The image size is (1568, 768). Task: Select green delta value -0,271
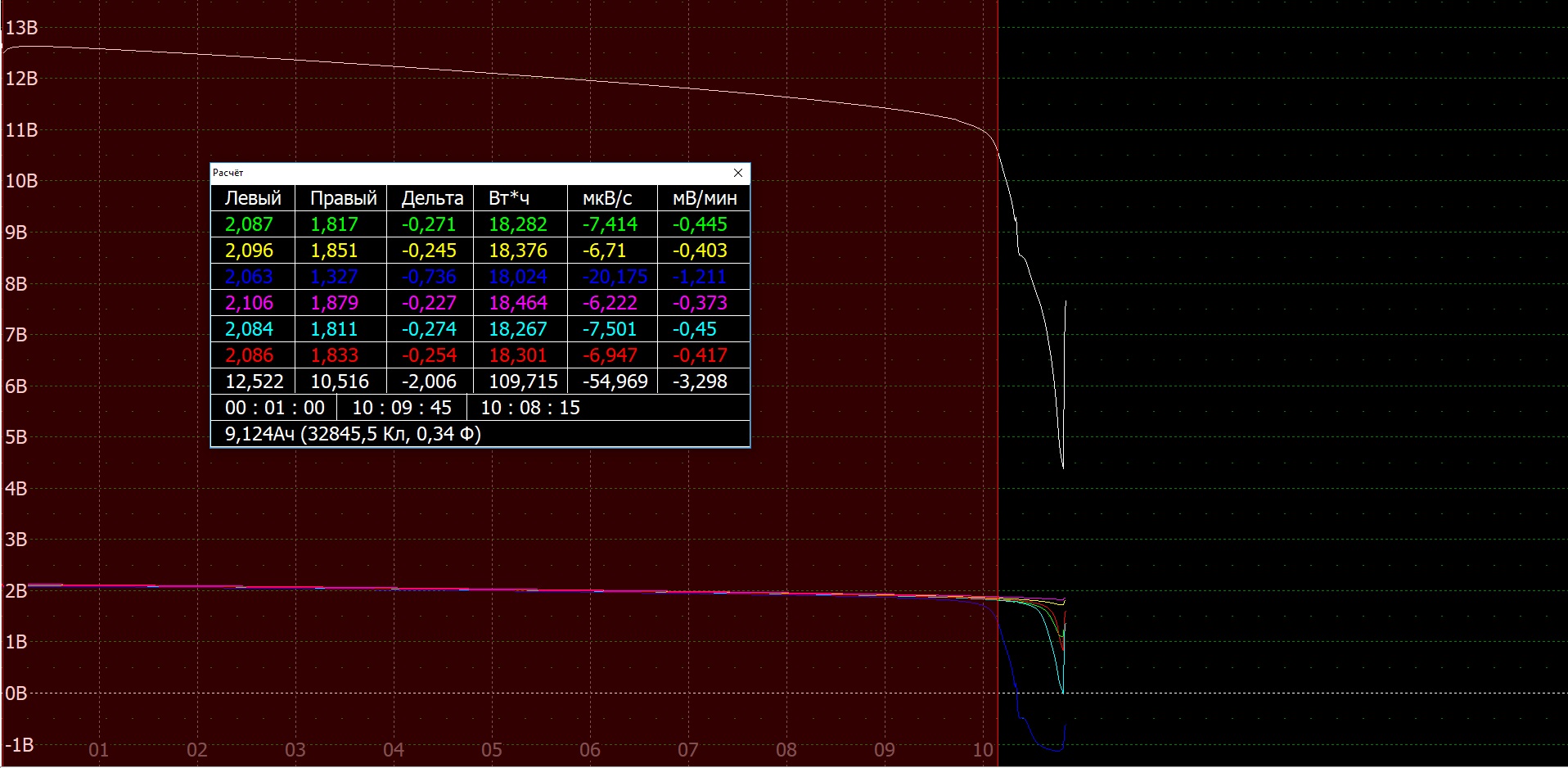(429, 224)
